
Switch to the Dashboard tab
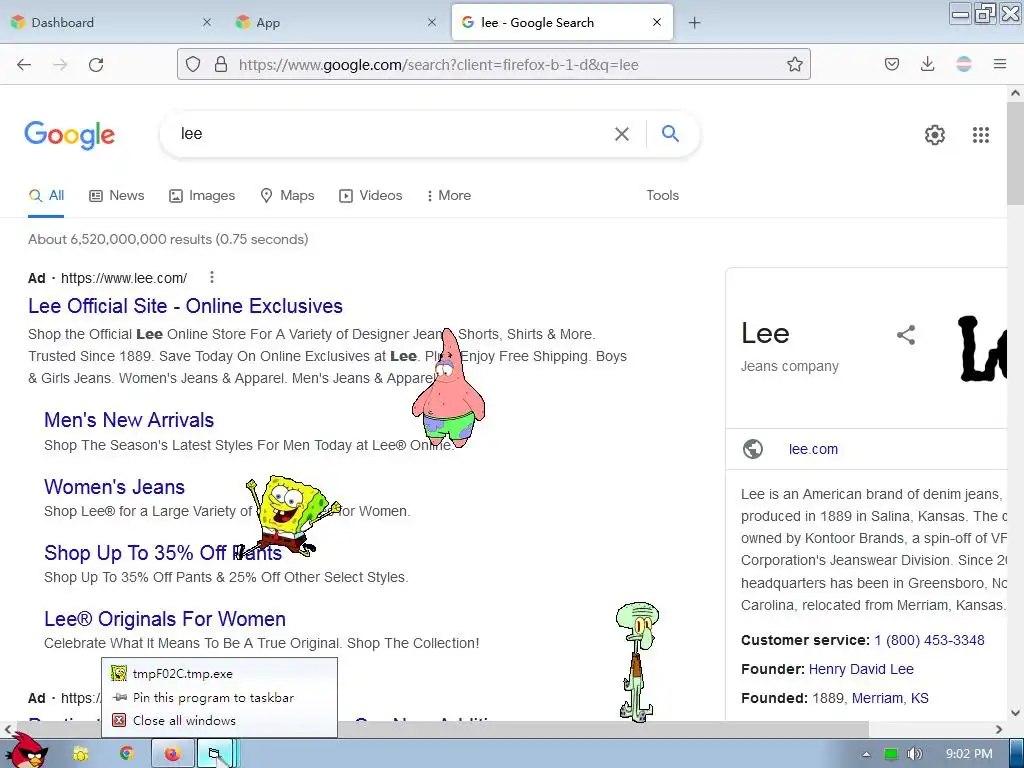pyautogui.click(x=112, y=22)
